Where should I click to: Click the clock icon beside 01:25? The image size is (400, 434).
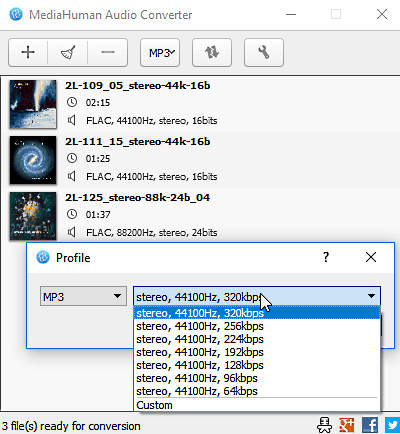click(72, 158)
